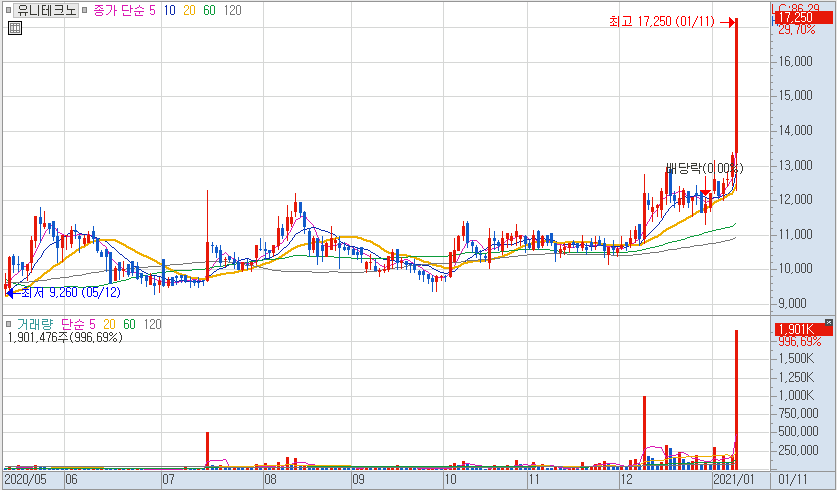Click the 250,000 volume axis label

tap(798, 450)
